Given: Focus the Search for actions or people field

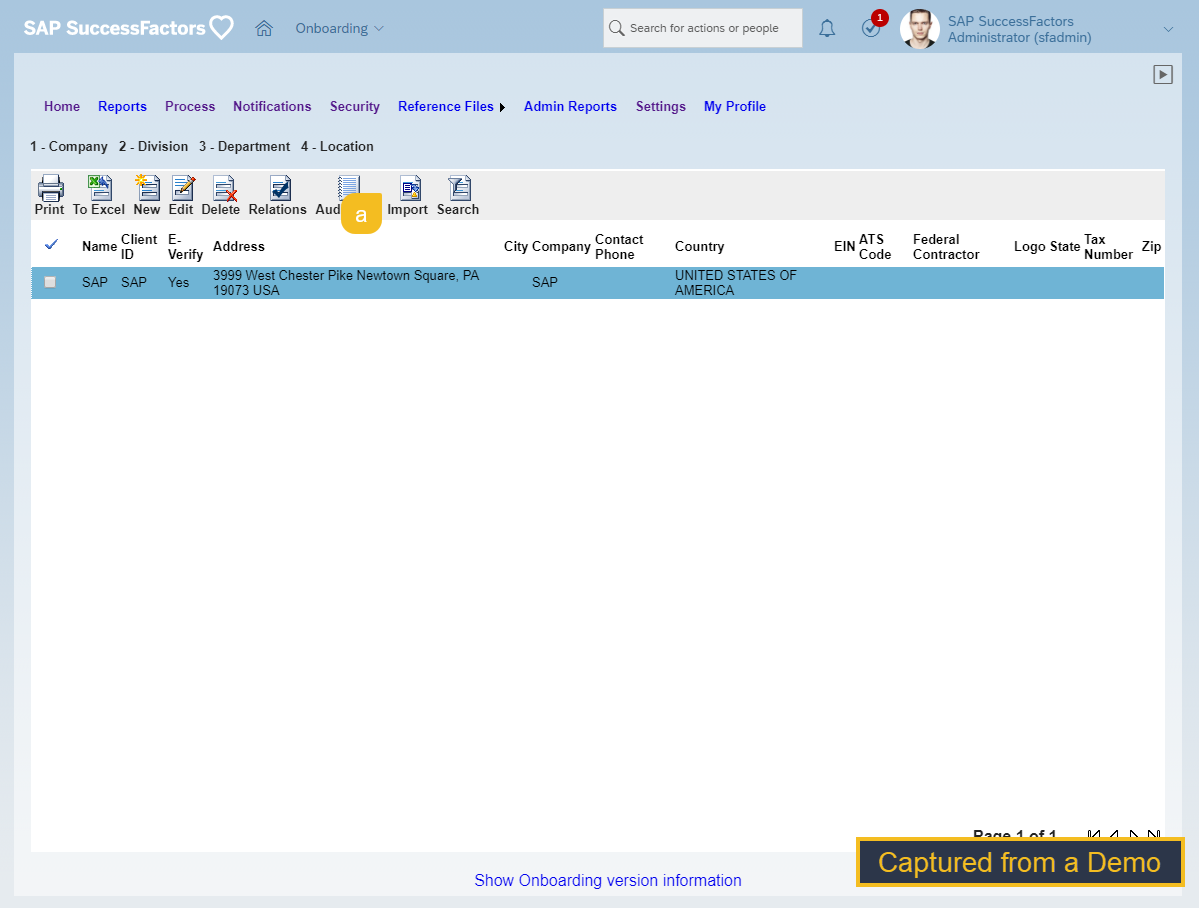Looking at the screenshot, I should pyautogui.click(x=703, y=28).
